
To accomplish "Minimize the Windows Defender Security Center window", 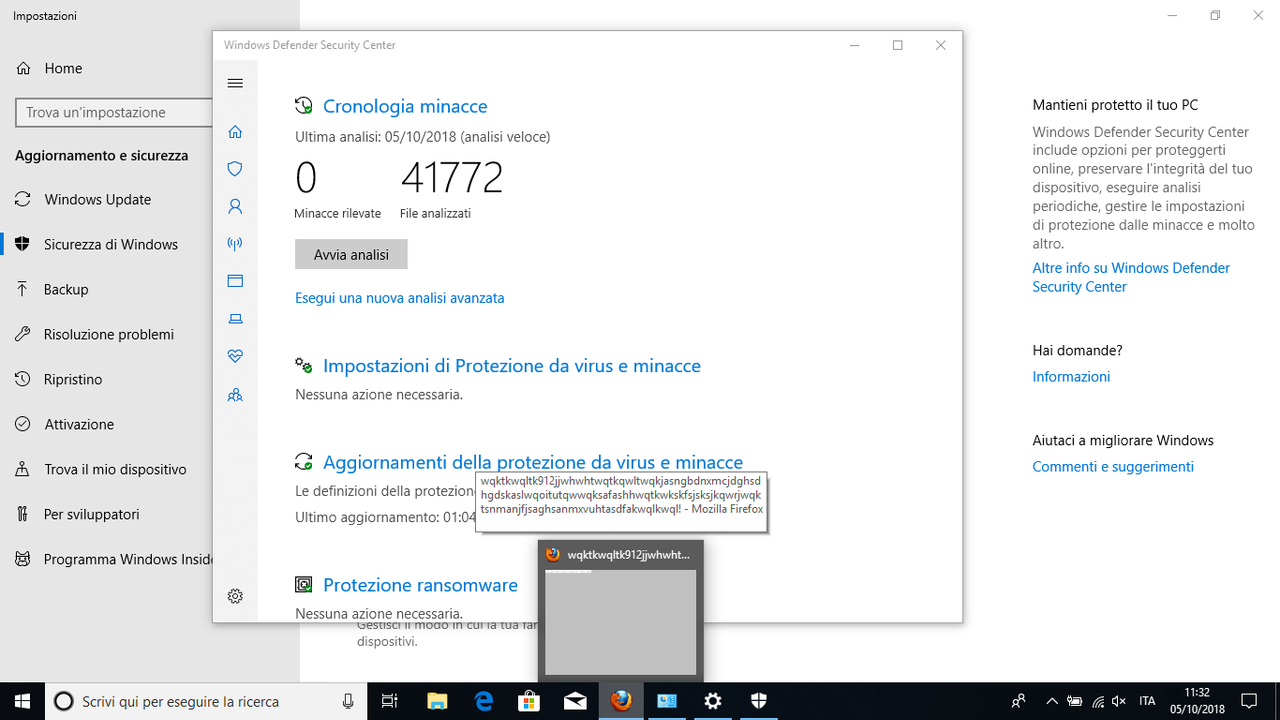I will point(855,45).
